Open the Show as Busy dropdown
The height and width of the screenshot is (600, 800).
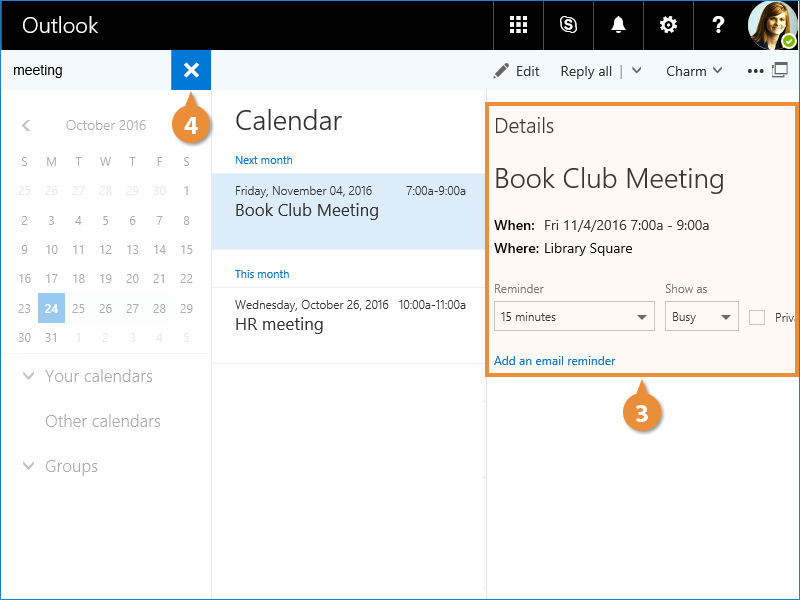(x=701, y=317)
